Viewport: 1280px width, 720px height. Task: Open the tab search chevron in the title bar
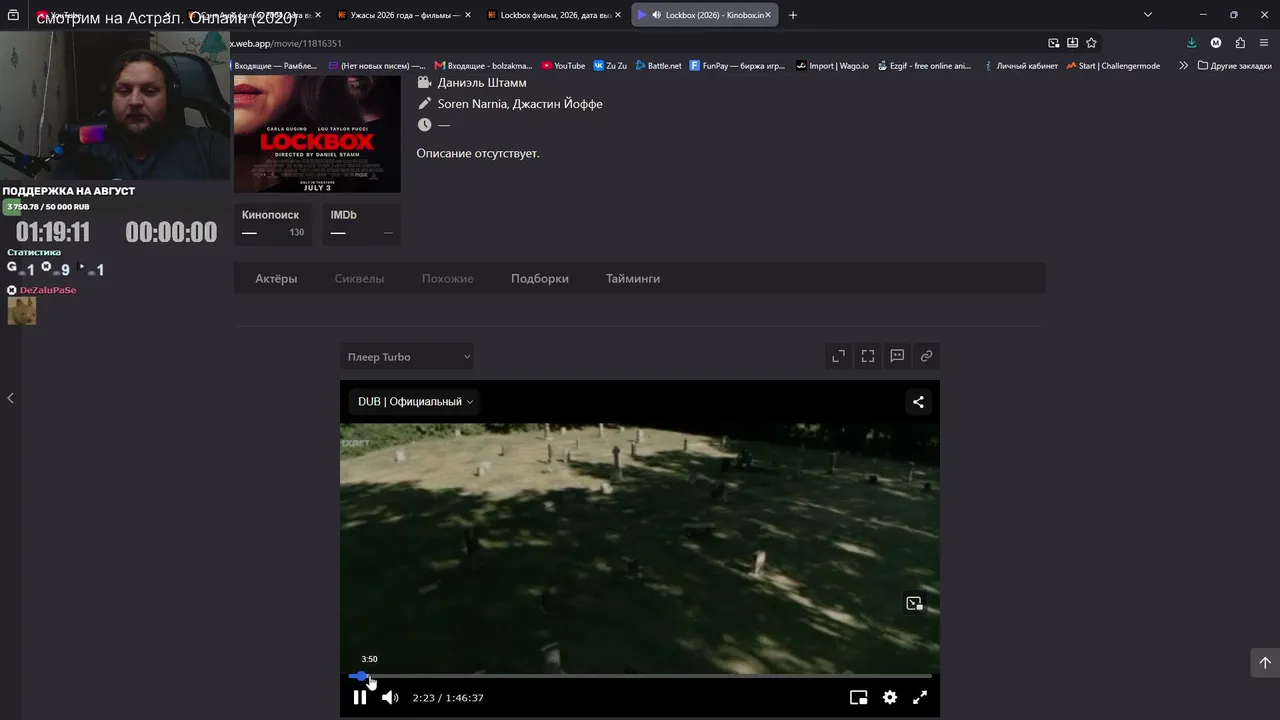click(1148, 15)
